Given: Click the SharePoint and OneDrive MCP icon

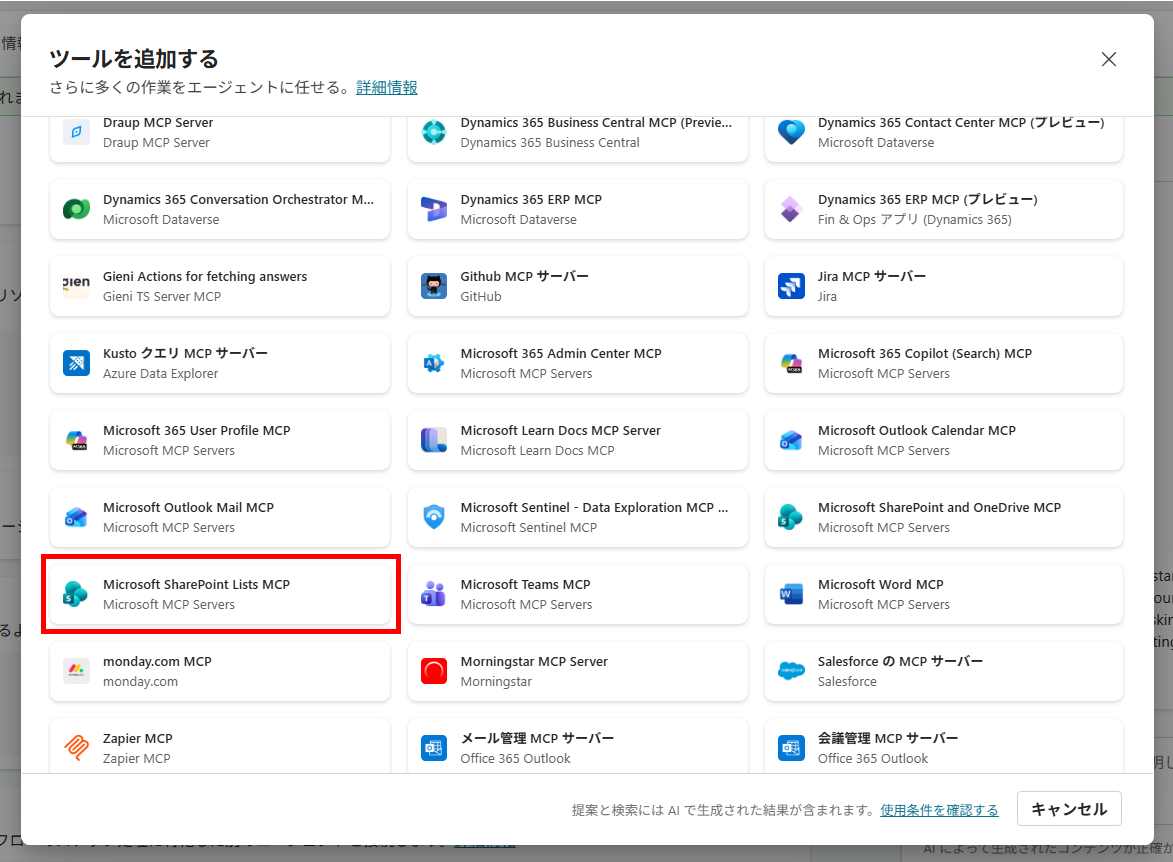Looking at the screenshot, I should pos(791,518).
